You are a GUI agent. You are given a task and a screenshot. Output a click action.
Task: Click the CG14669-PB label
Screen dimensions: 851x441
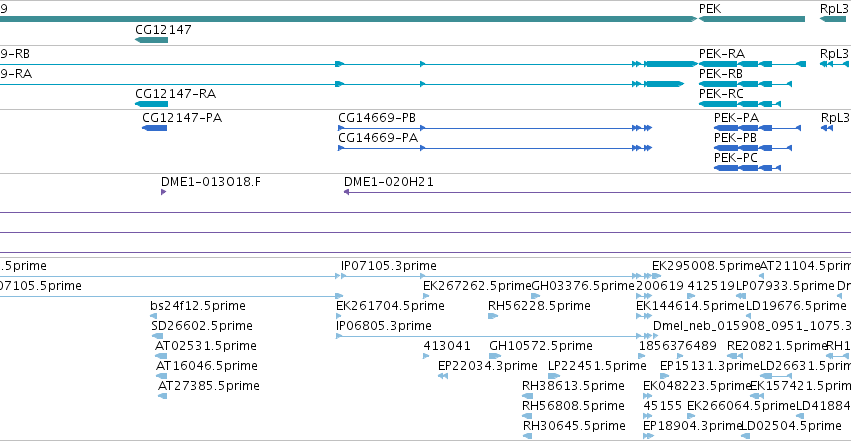[x=377, y=118]
